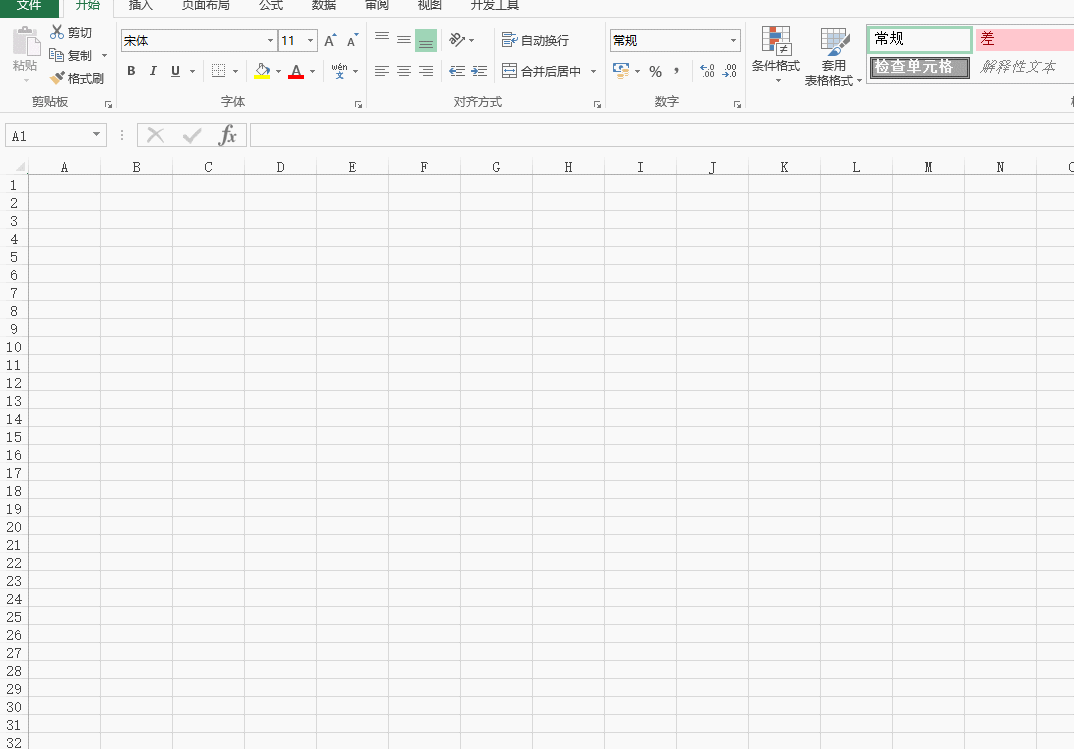Click Merge & Center (合并后居中) button
Viewport: 1074px width, 749px height.
[x=542, y=72]
